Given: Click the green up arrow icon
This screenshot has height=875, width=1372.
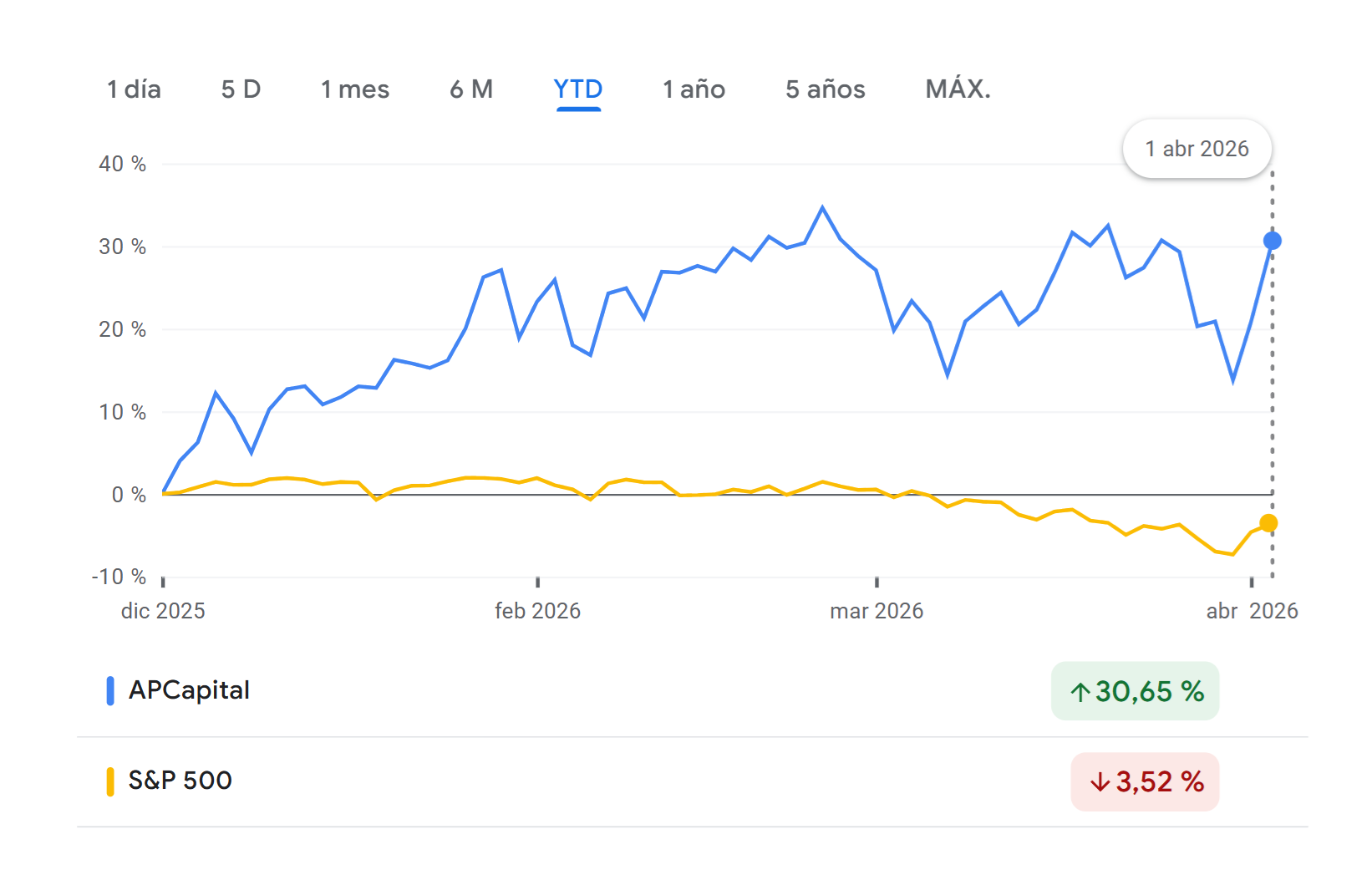Looking at the screenshot, I should click(1080, 692).
